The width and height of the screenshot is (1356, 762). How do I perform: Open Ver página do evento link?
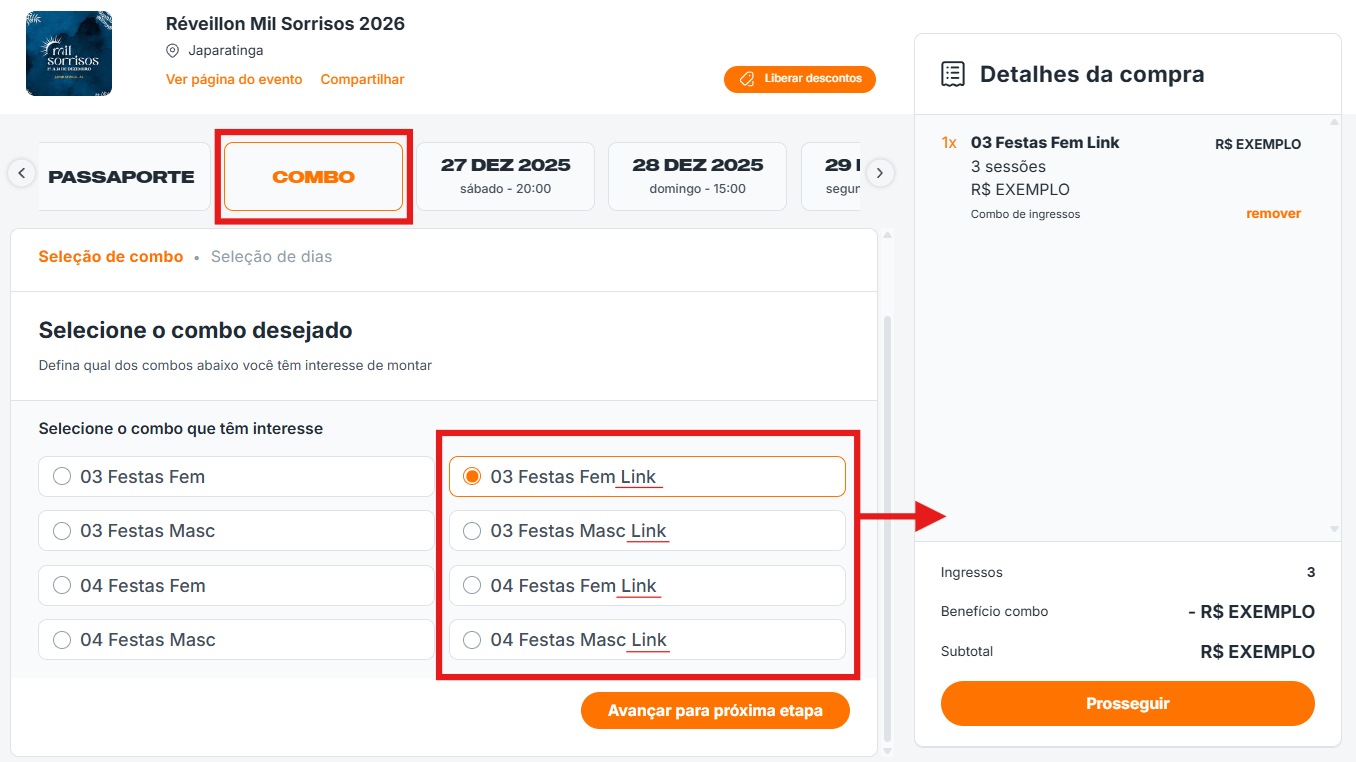coord(234,80)
